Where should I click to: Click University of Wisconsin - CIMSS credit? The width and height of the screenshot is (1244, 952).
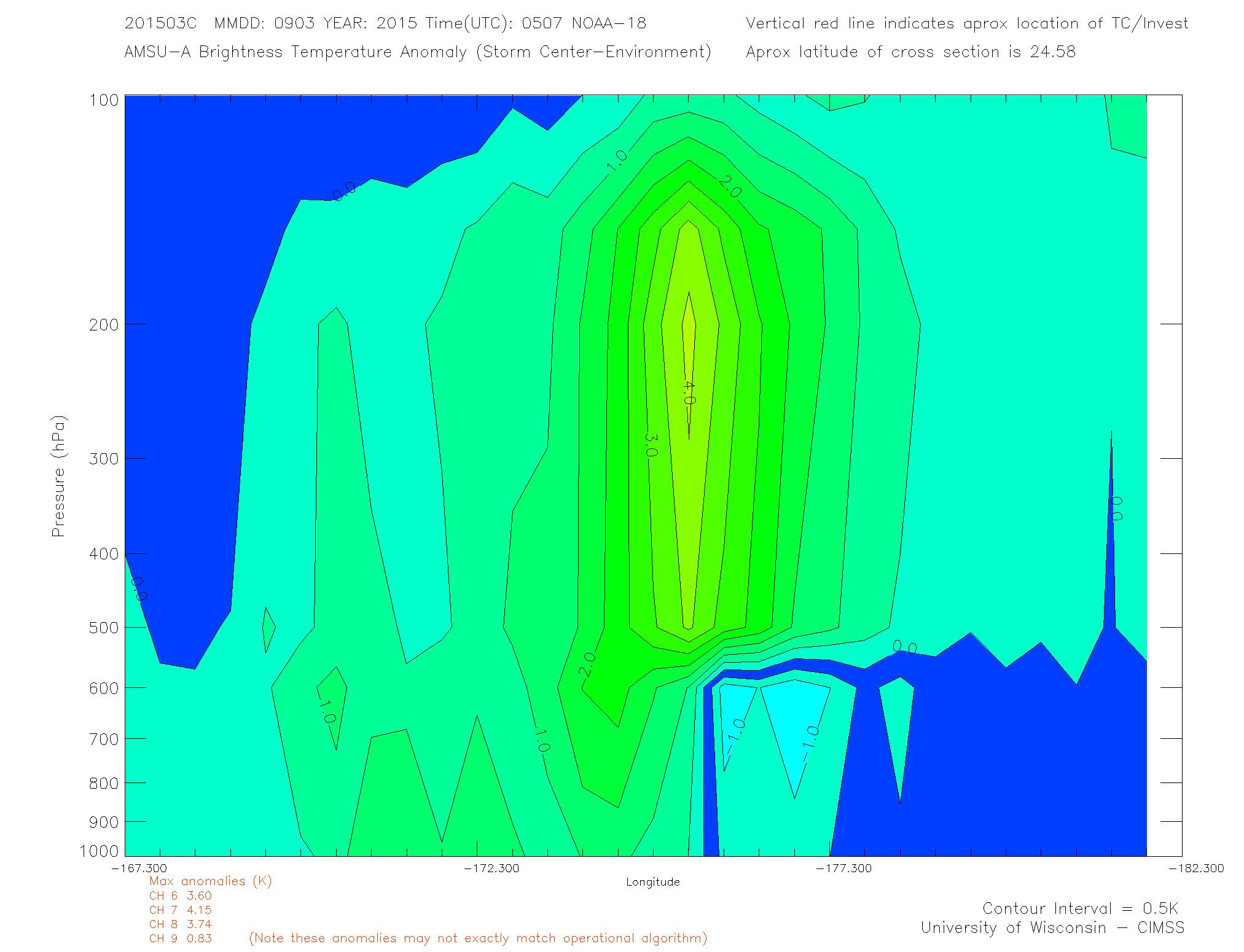click(1052, 927)
